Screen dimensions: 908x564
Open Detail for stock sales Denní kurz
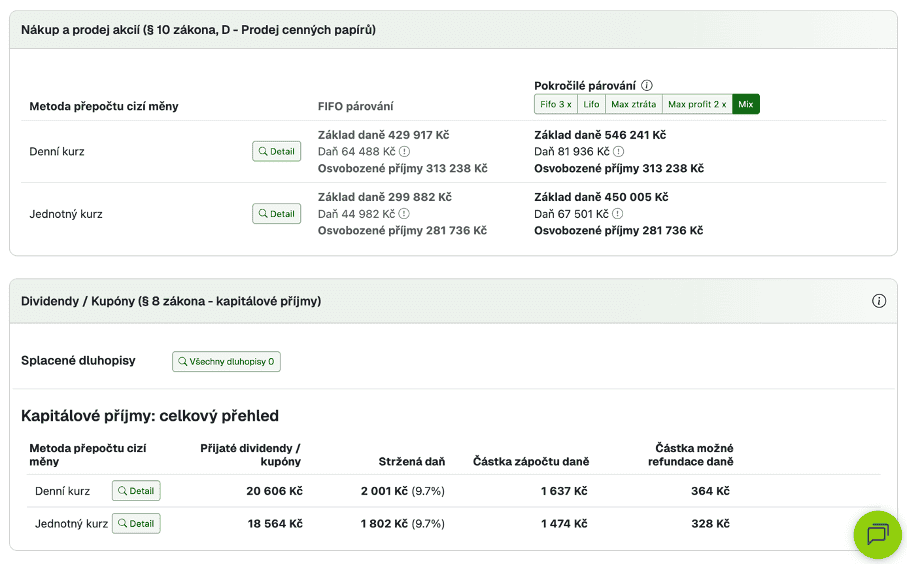(276, 151)
